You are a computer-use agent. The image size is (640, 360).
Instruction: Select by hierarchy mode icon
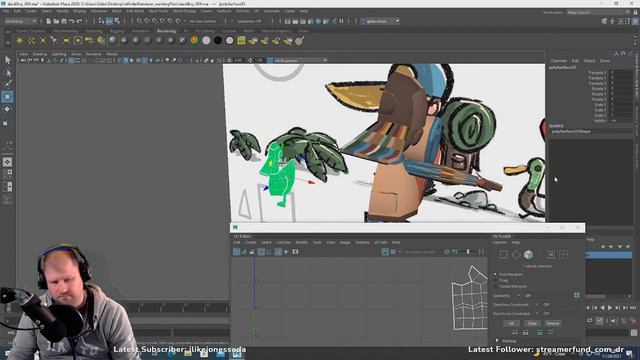(102, 21)
